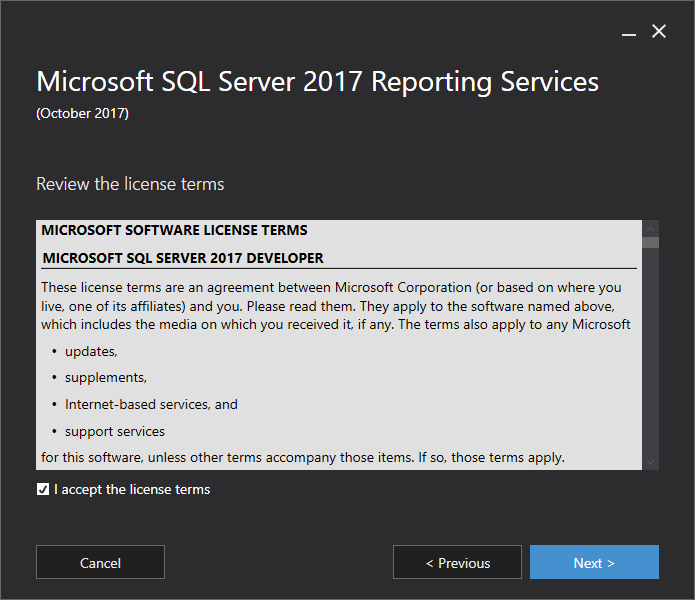The width and height of the screenshot is (695, 600).
Task: Click the MICROSOFT SOFTWARE LICENSE TERMS heading
Action: tap(174, 230)
